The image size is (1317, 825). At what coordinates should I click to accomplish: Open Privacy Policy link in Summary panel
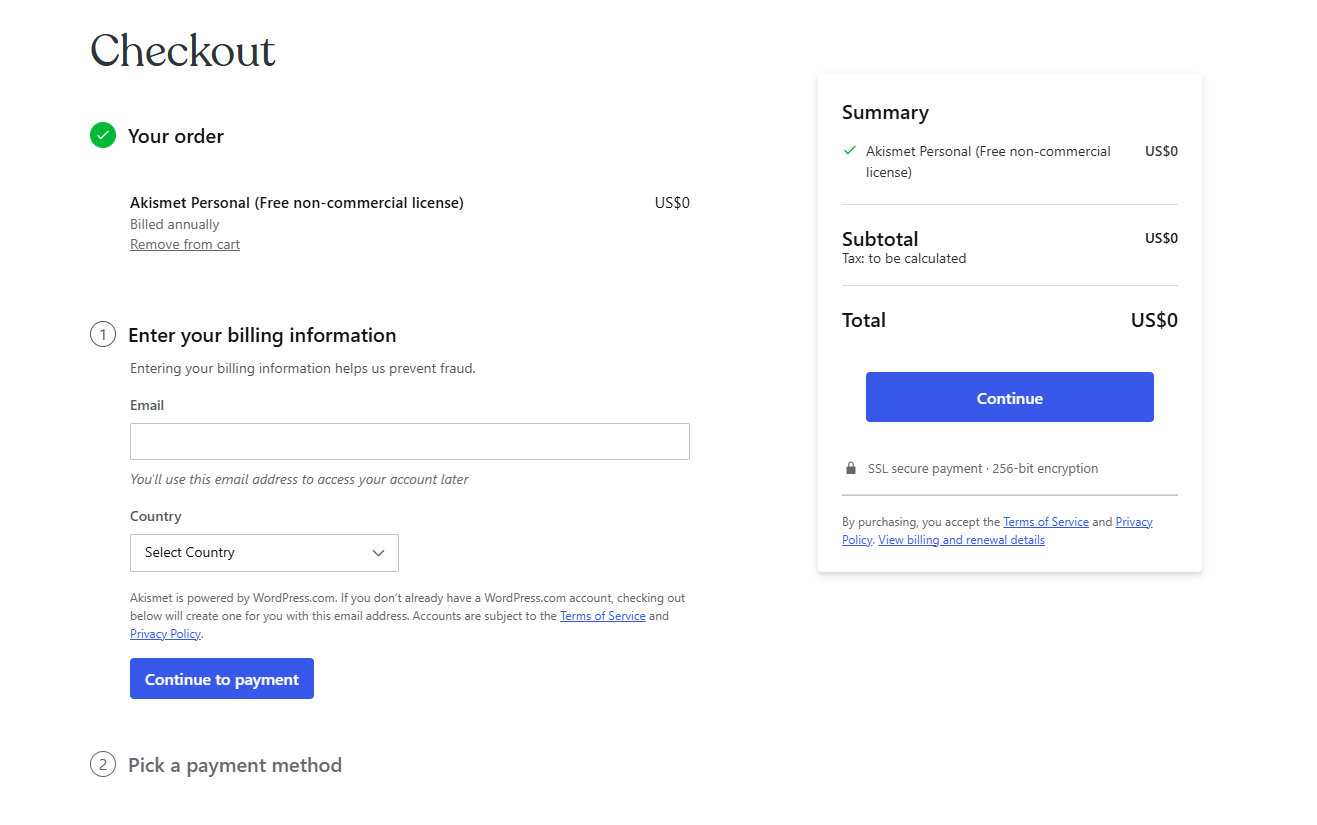tap(997, 531)
